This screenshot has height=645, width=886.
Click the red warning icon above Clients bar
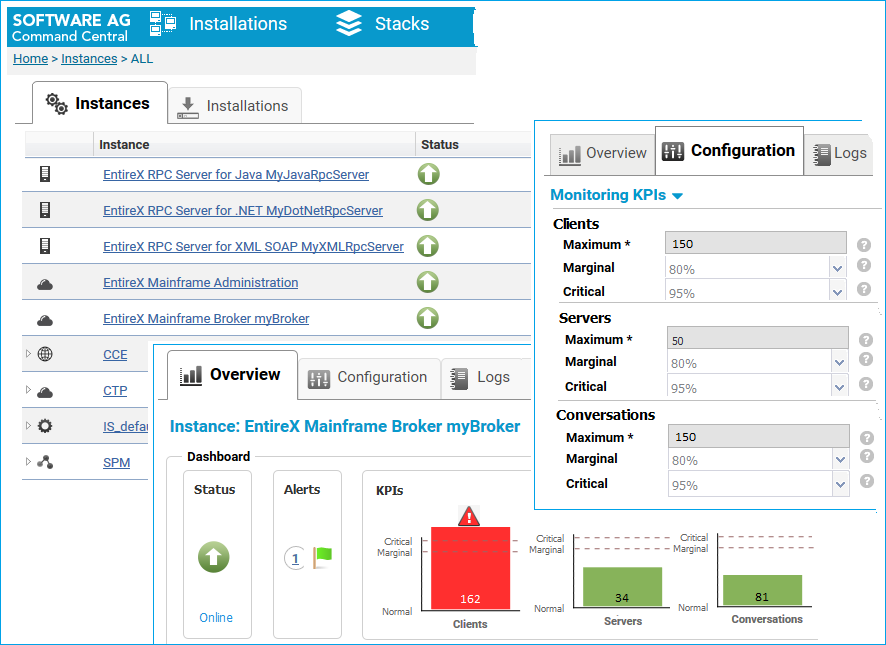coord(468,516)
